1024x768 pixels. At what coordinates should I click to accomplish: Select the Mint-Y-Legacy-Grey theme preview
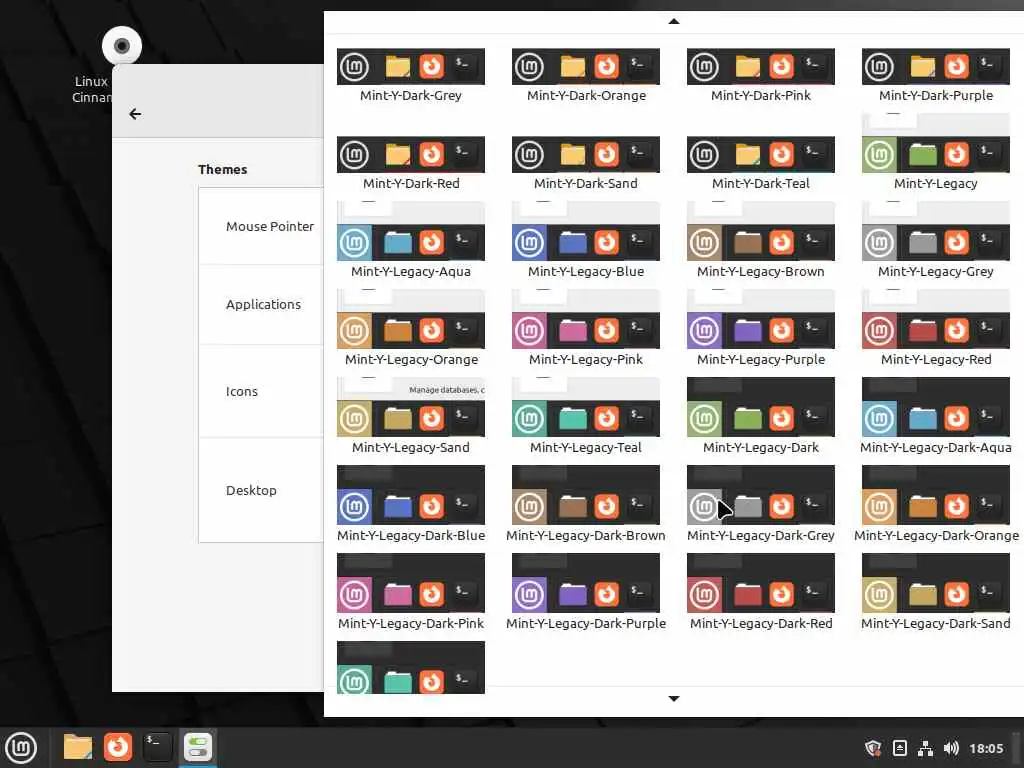pyautogui.click(x=936, y=231)
